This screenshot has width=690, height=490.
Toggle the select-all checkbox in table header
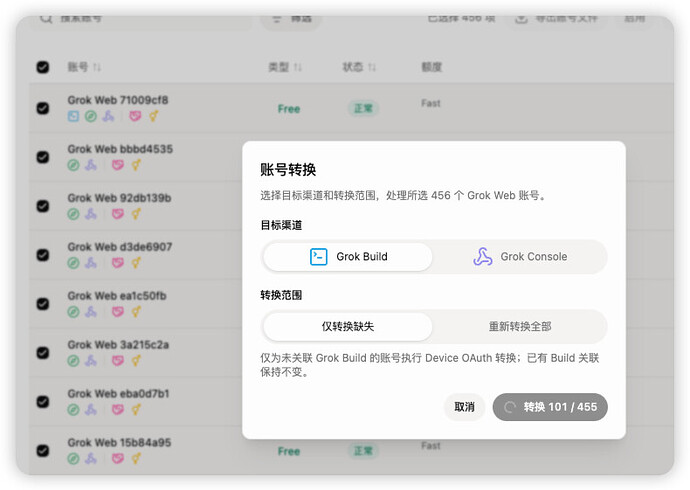[43, 67]
